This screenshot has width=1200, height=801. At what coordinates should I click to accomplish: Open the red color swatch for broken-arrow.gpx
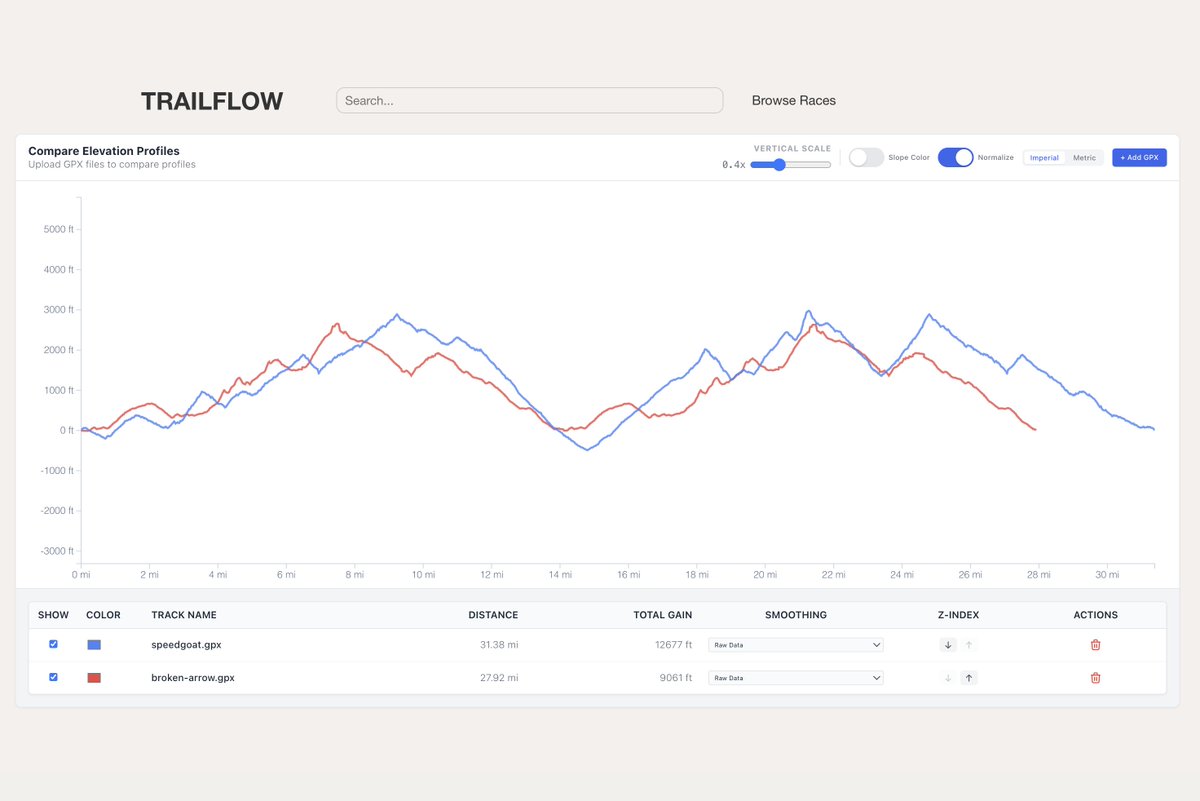click(x=94, y=678)
